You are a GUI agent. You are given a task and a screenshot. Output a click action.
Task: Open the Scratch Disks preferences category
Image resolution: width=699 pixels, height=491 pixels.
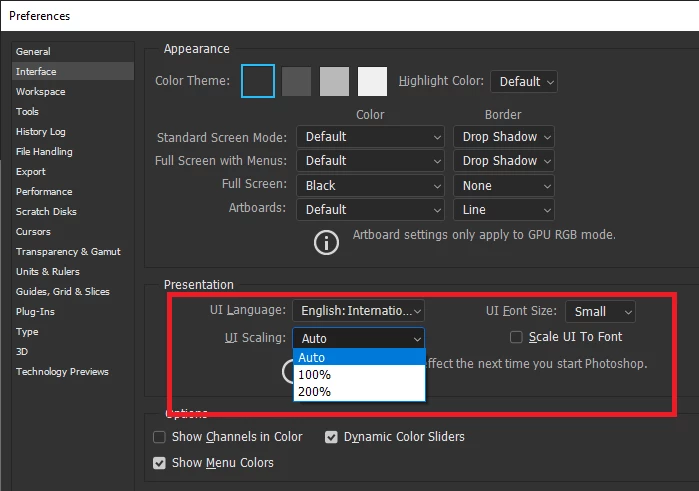click(73, 211)
